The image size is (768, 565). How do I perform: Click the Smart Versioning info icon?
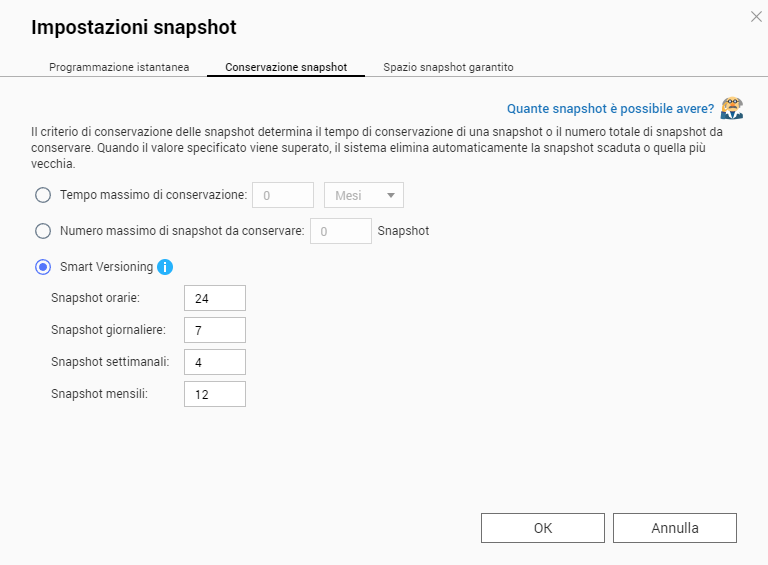click(166, 267)
